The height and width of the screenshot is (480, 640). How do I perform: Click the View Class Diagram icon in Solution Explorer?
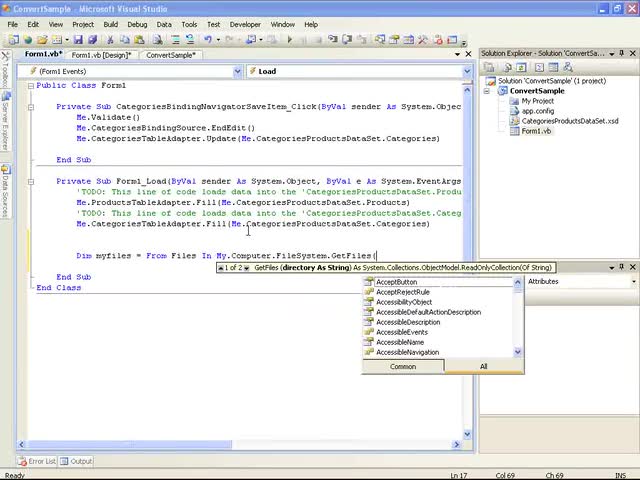(568, 67)
